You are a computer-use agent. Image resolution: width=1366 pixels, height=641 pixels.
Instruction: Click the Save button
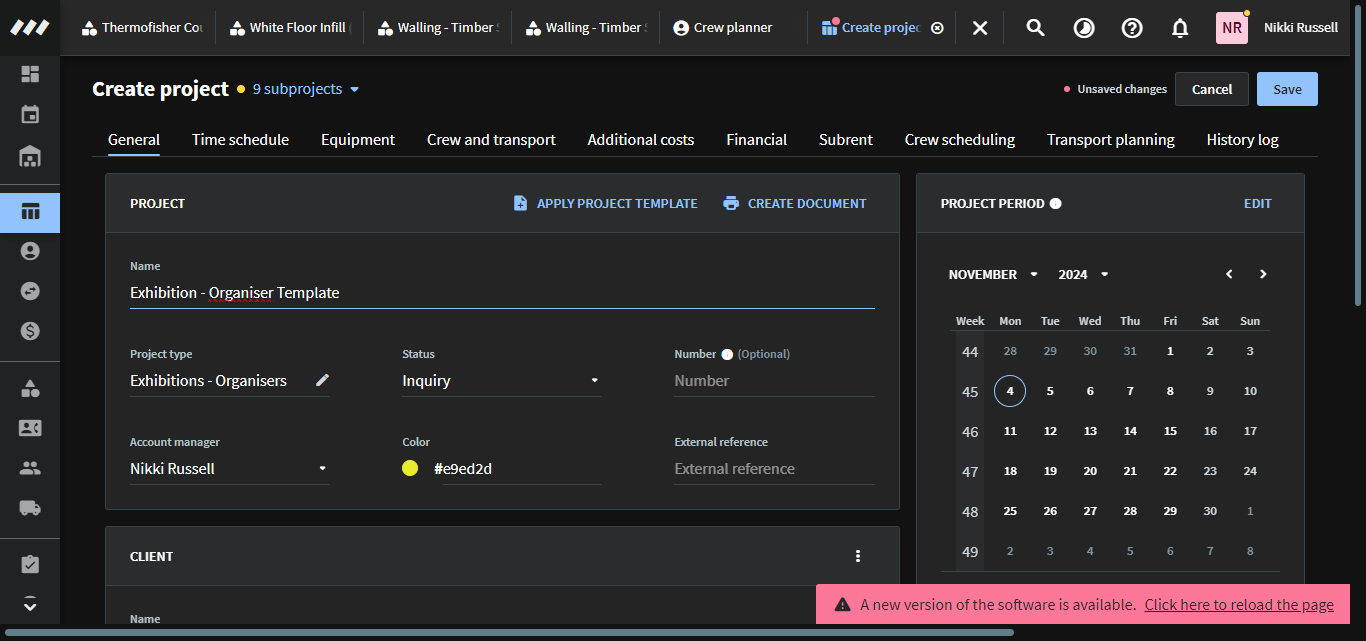point(1287,89)
